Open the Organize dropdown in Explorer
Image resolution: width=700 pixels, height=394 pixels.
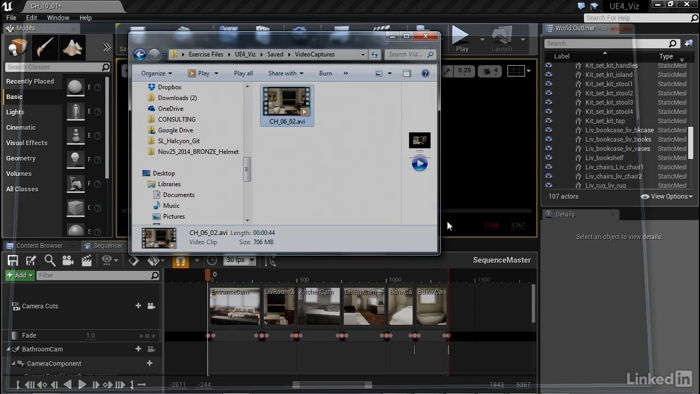point(156,73)
